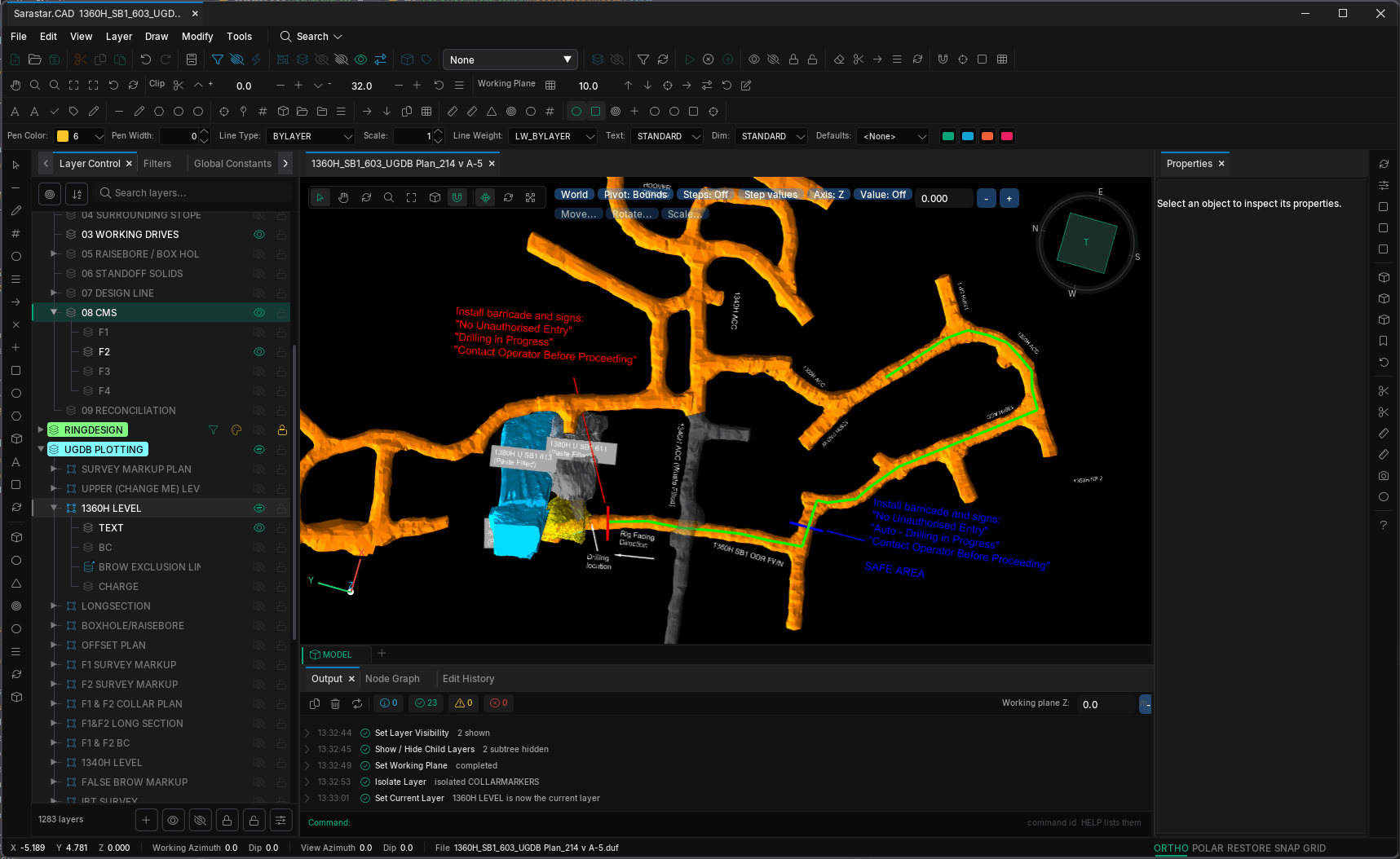Open the Working Plane grid icon
Screen dimensions: 1400x859
coord(550,86)
